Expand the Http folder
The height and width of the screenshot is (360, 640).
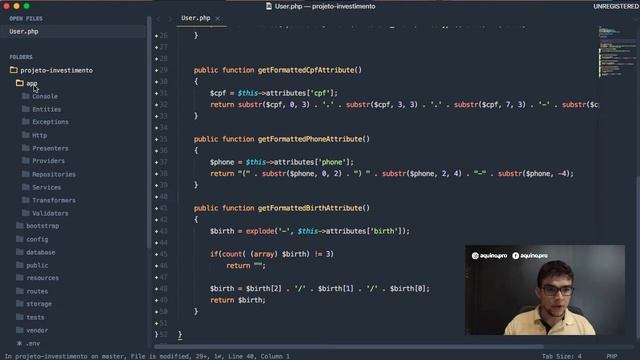tap(40, 136)
